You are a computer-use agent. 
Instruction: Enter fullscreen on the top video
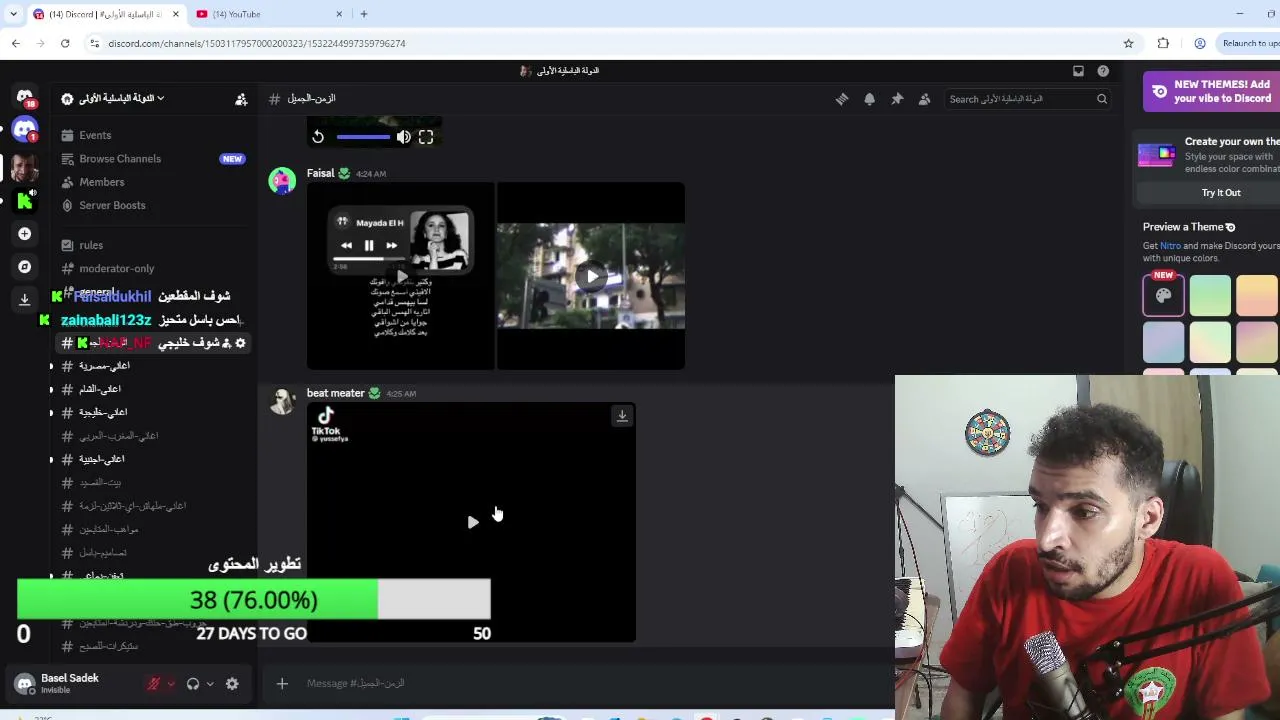426,137
